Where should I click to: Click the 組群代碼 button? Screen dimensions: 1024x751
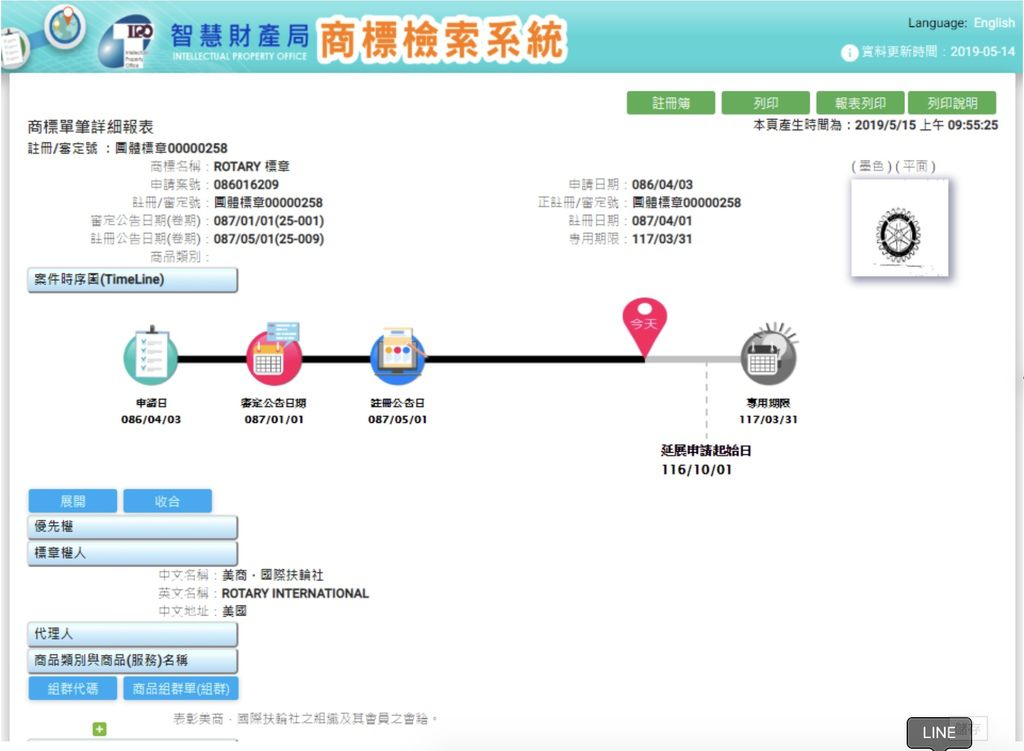click(x=72, y=688)
